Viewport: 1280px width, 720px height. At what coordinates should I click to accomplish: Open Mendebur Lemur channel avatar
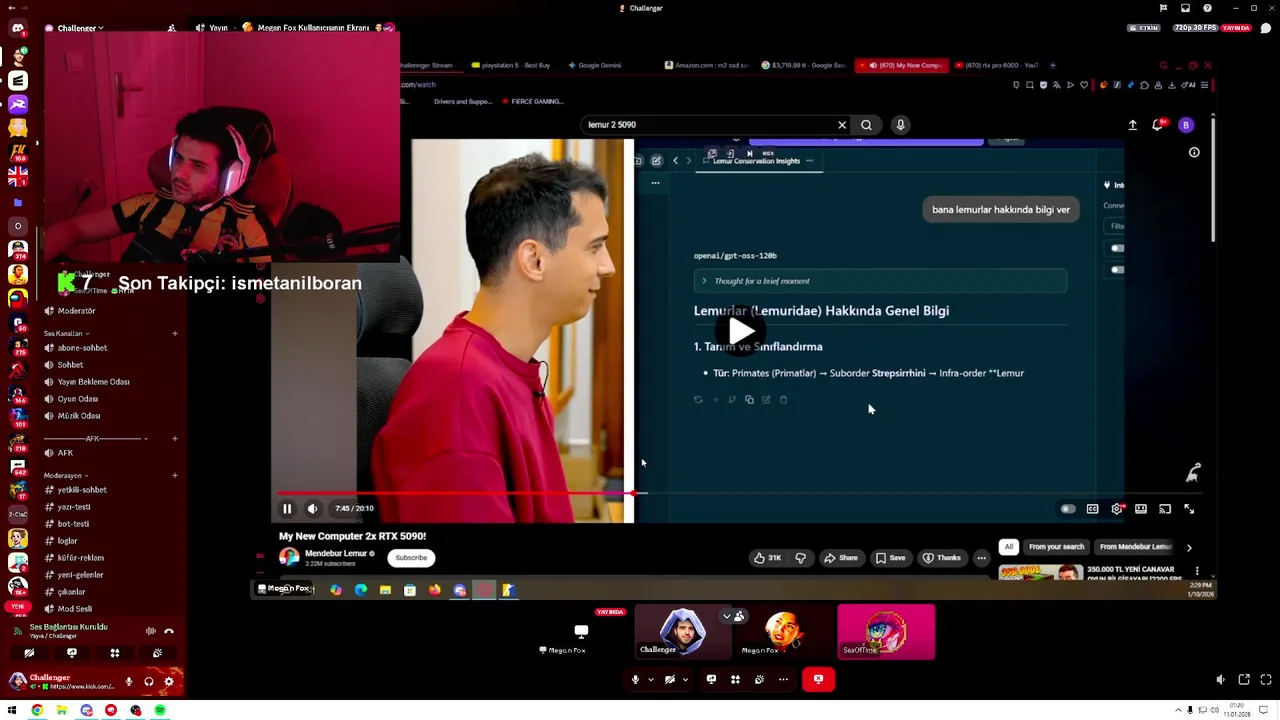pos(289,557)
